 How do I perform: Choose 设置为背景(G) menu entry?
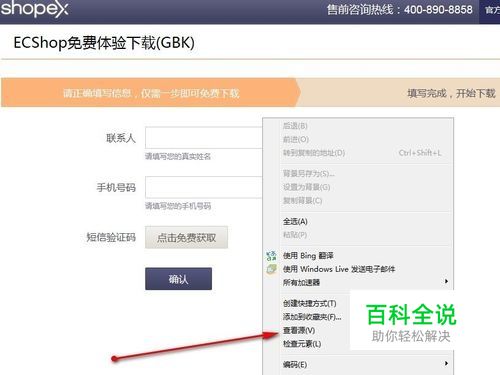(306, 187)
